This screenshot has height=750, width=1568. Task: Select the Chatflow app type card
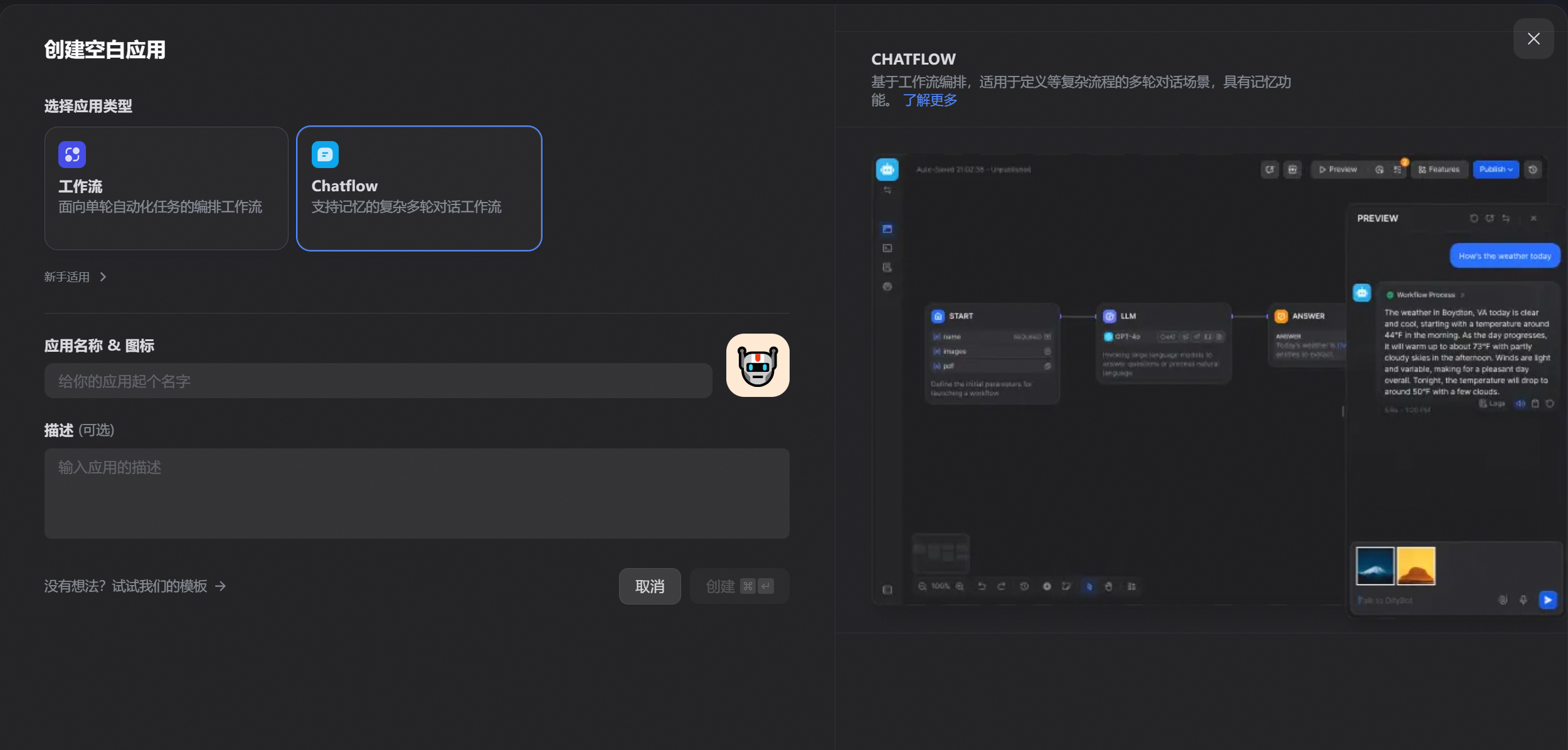[419, 188]
